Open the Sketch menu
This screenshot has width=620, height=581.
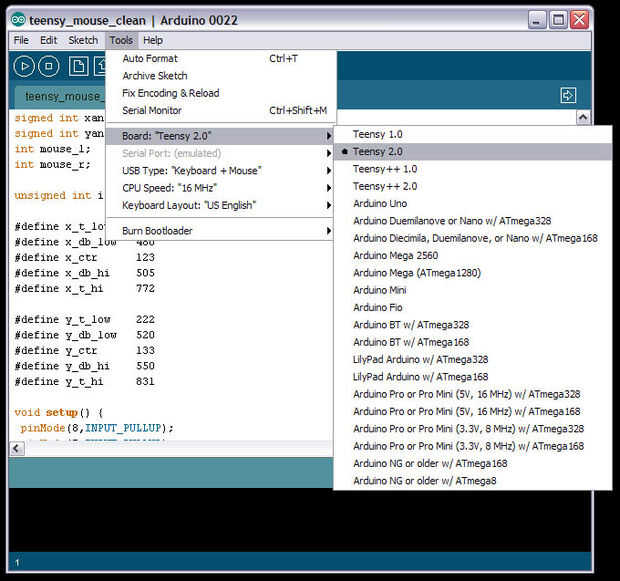point(83,40)
